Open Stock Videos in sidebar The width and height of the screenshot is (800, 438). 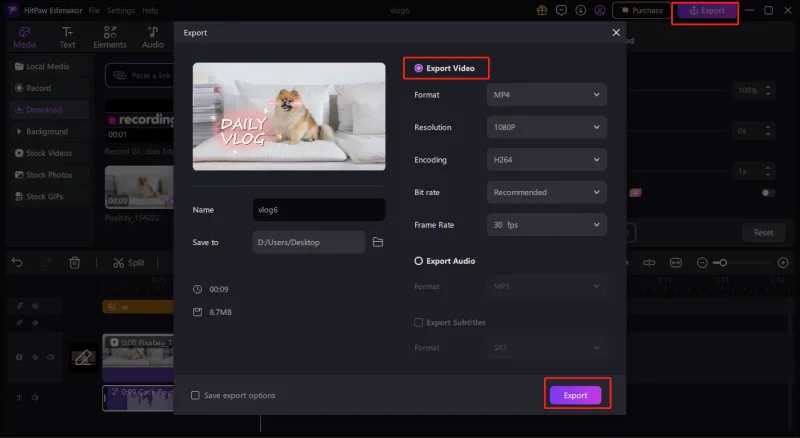tap(49, 153)
